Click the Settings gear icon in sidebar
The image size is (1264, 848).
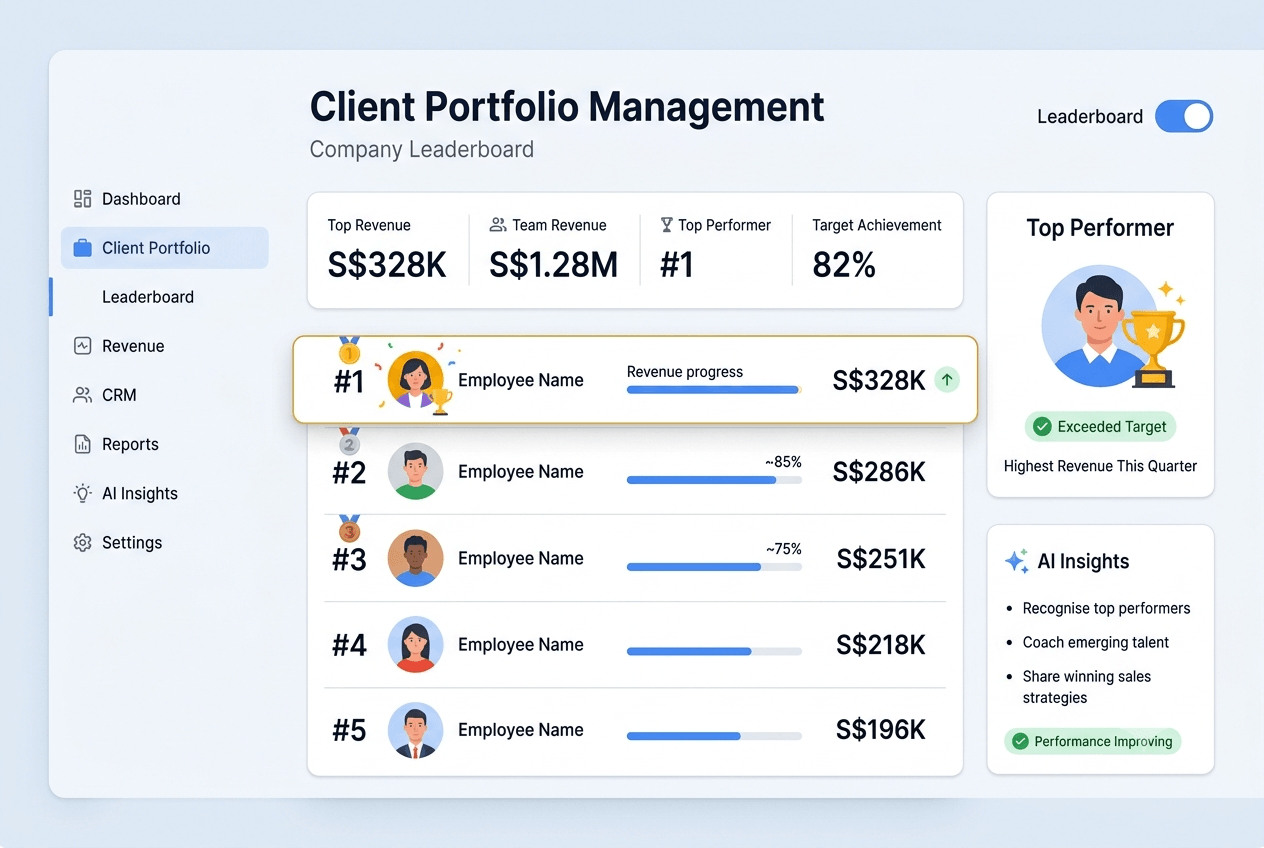pos(83,542)
